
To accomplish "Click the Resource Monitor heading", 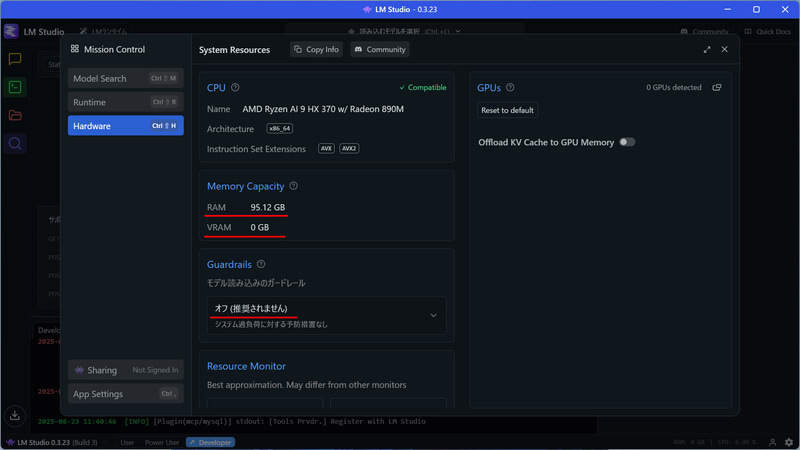I will tap(246, 366).
